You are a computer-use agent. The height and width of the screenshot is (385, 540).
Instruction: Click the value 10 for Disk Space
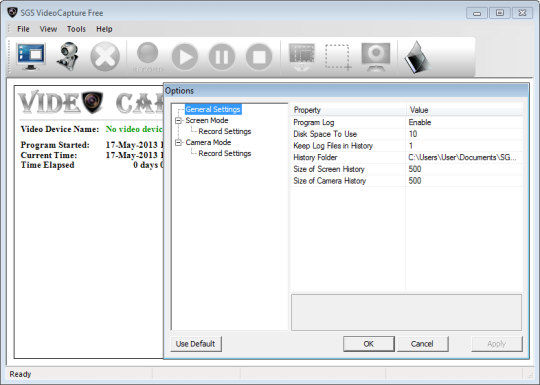pyautogui.click(x=413, y=134)
